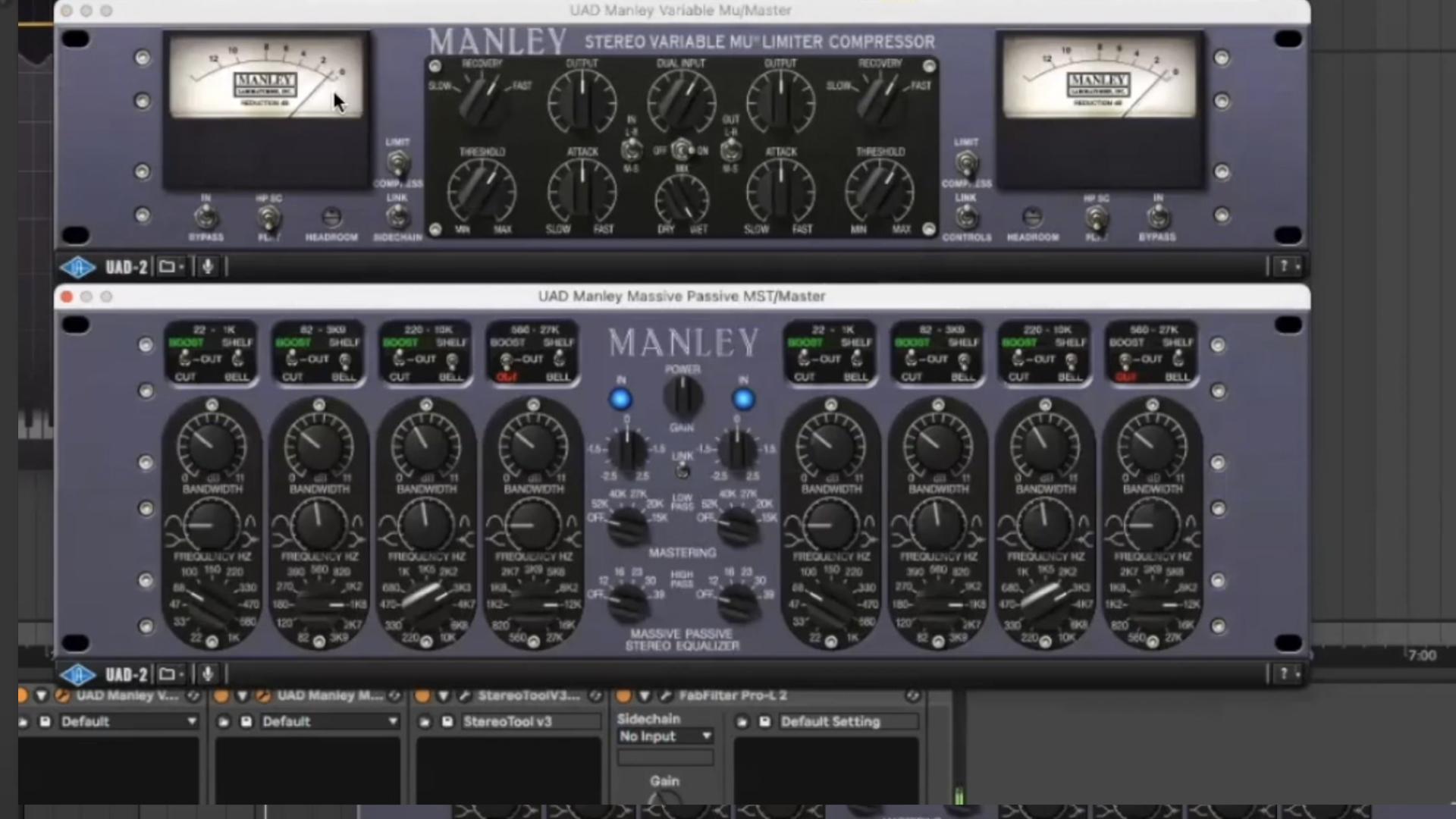Open preset folder in Variable Mu toolbar
This screenshot has height=819, width=1456.
coord(171,267)
